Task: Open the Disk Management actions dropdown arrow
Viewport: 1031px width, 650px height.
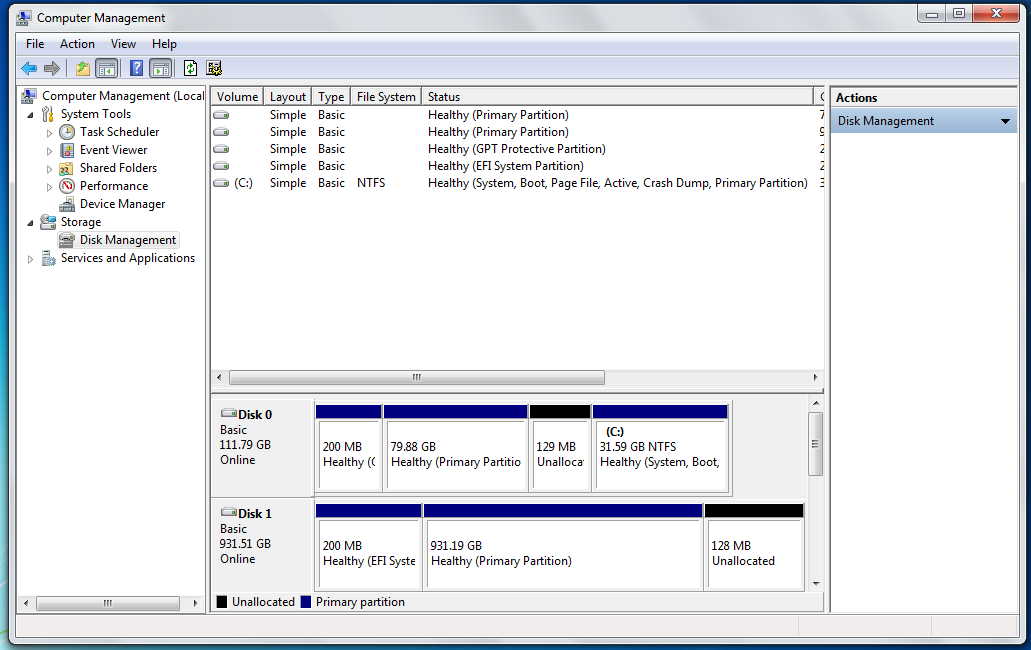Action: [x=1005, y=122]
